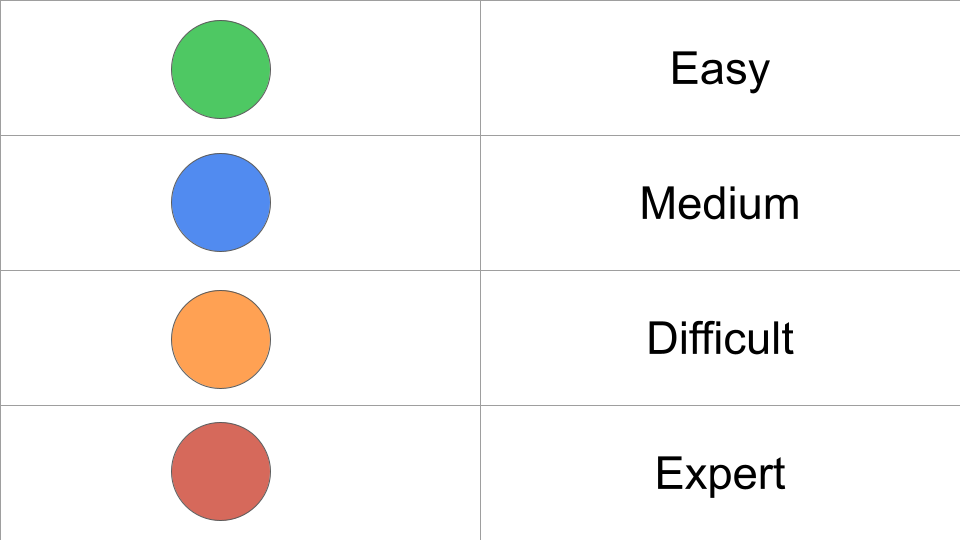
Task: Click the Easy label text
Action: pyautogui.click(x=720, y=69)
